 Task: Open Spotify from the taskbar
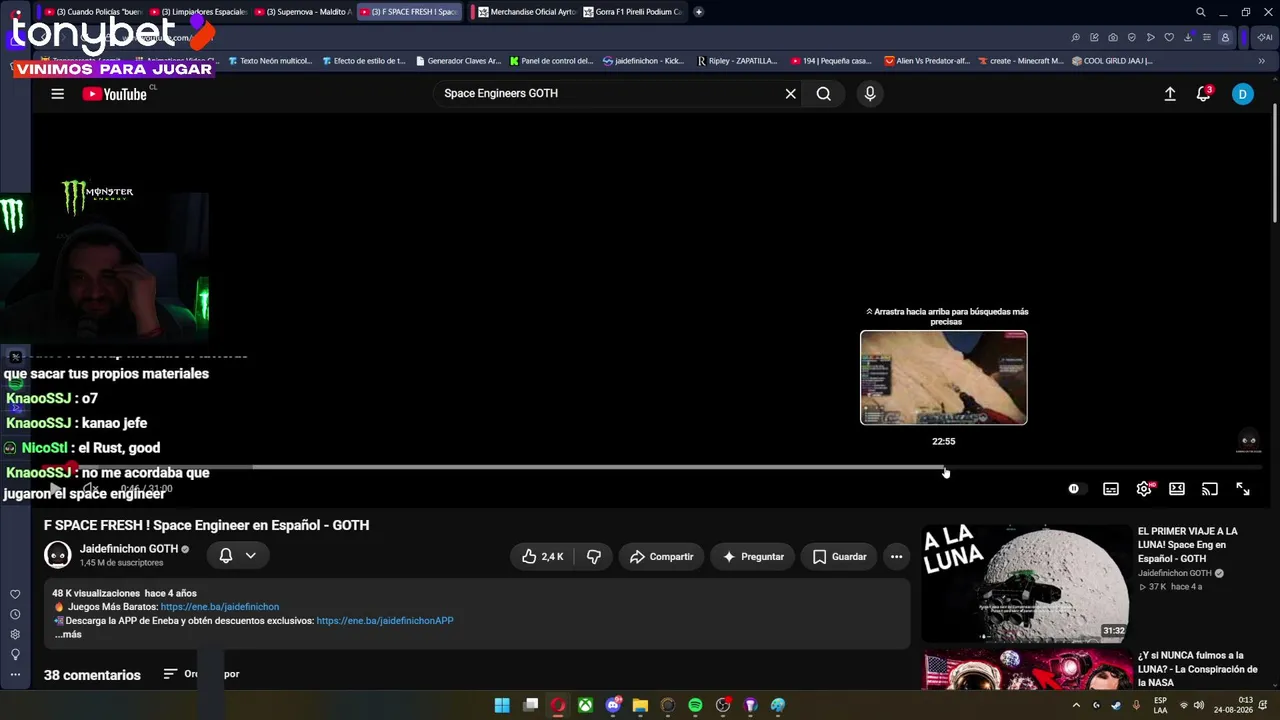coord(695,705)
